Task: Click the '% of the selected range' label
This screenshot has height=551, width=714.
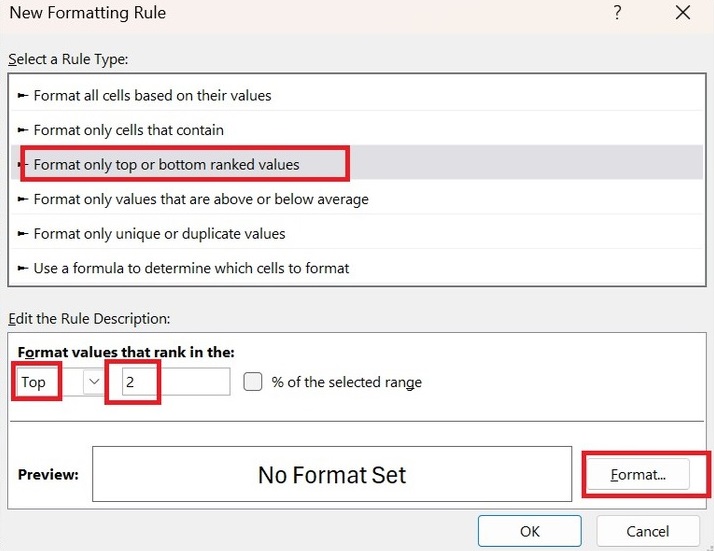Action: click(x=346, y=382)
